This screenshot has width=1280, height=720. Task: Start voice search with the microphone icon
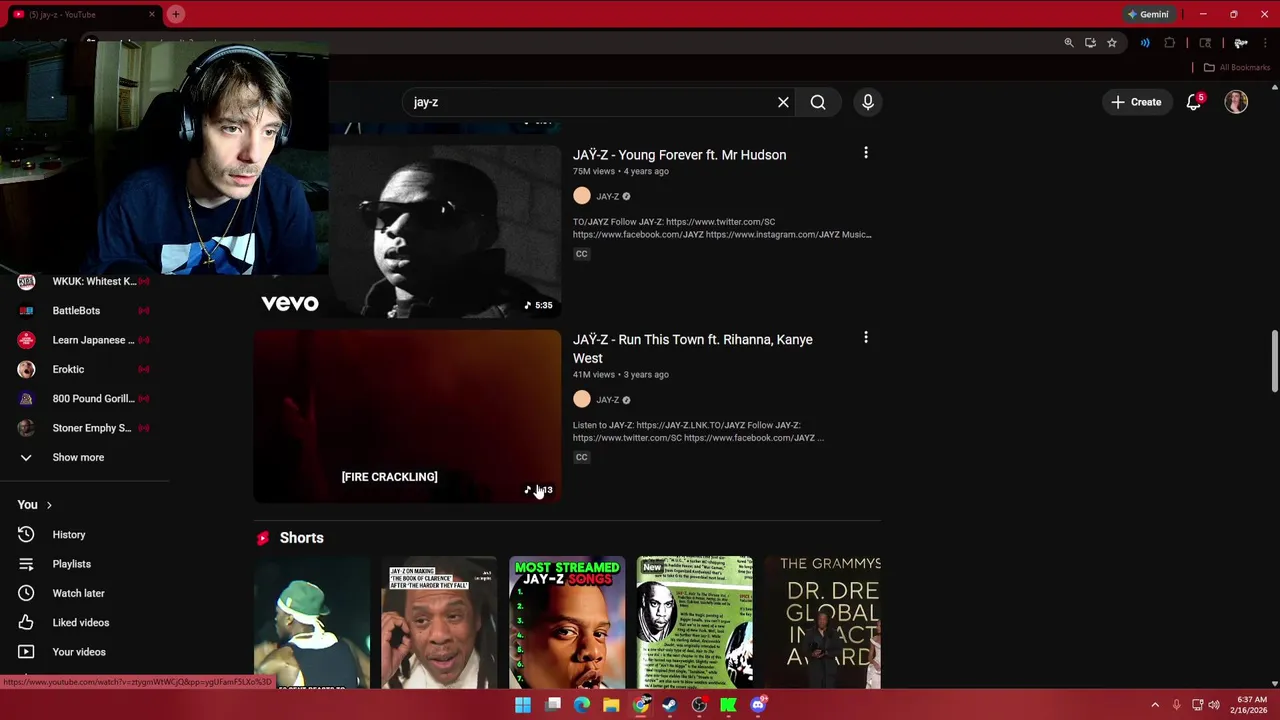(x=868, y=102)
